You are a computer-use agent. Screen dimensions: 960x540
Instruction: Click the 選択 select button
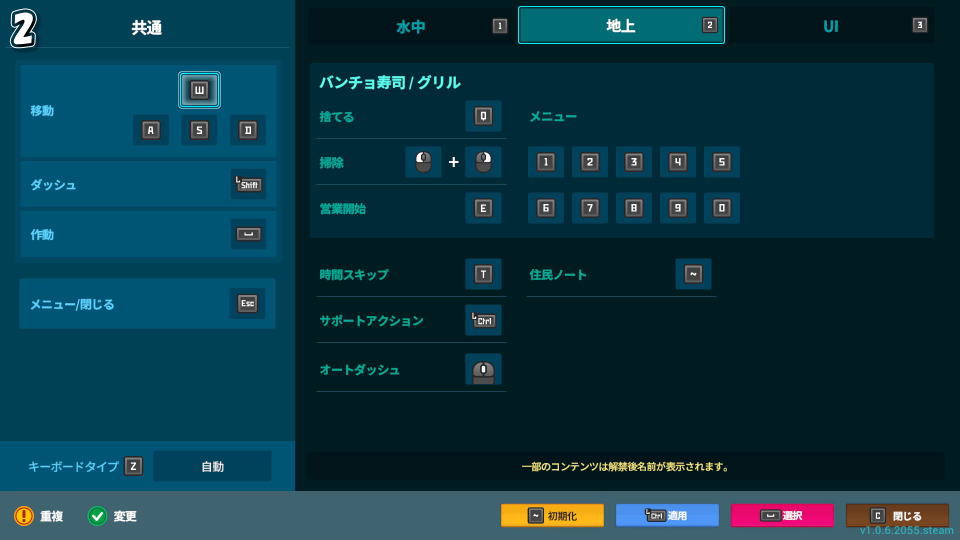click(782, 516)
